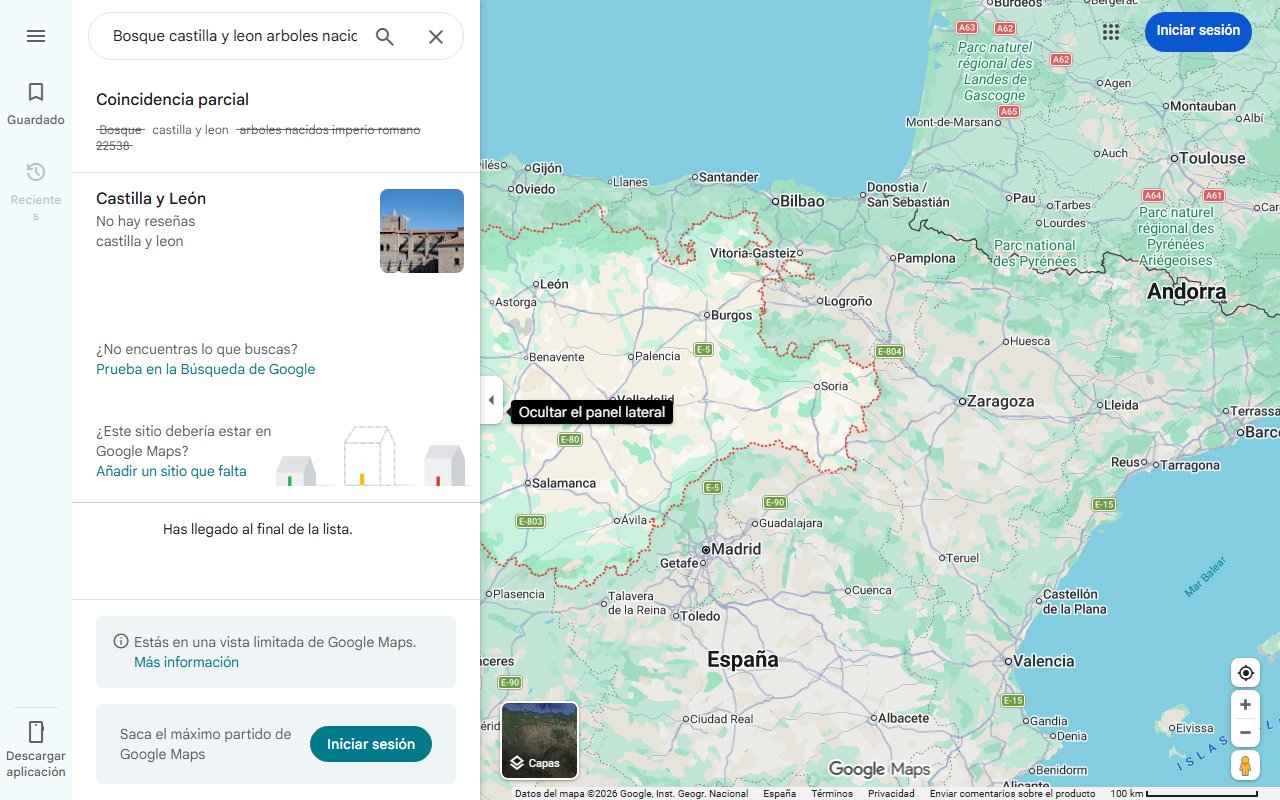Open the Capas layers selector

(538, 740)
